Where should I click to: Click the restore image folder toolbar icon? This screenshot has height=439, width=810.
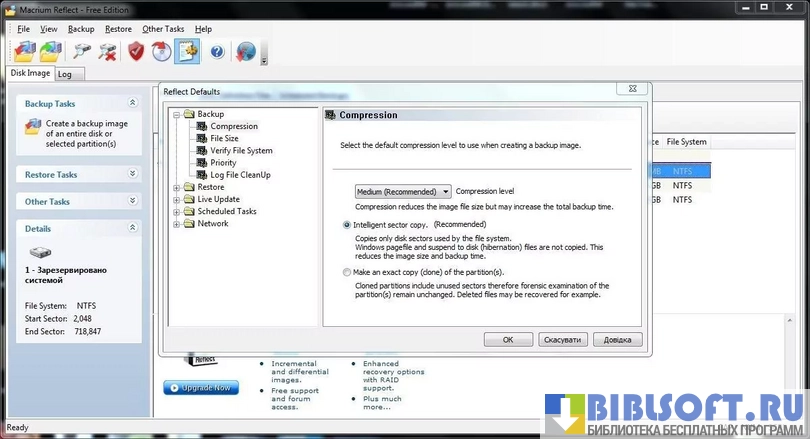(52, 51)
